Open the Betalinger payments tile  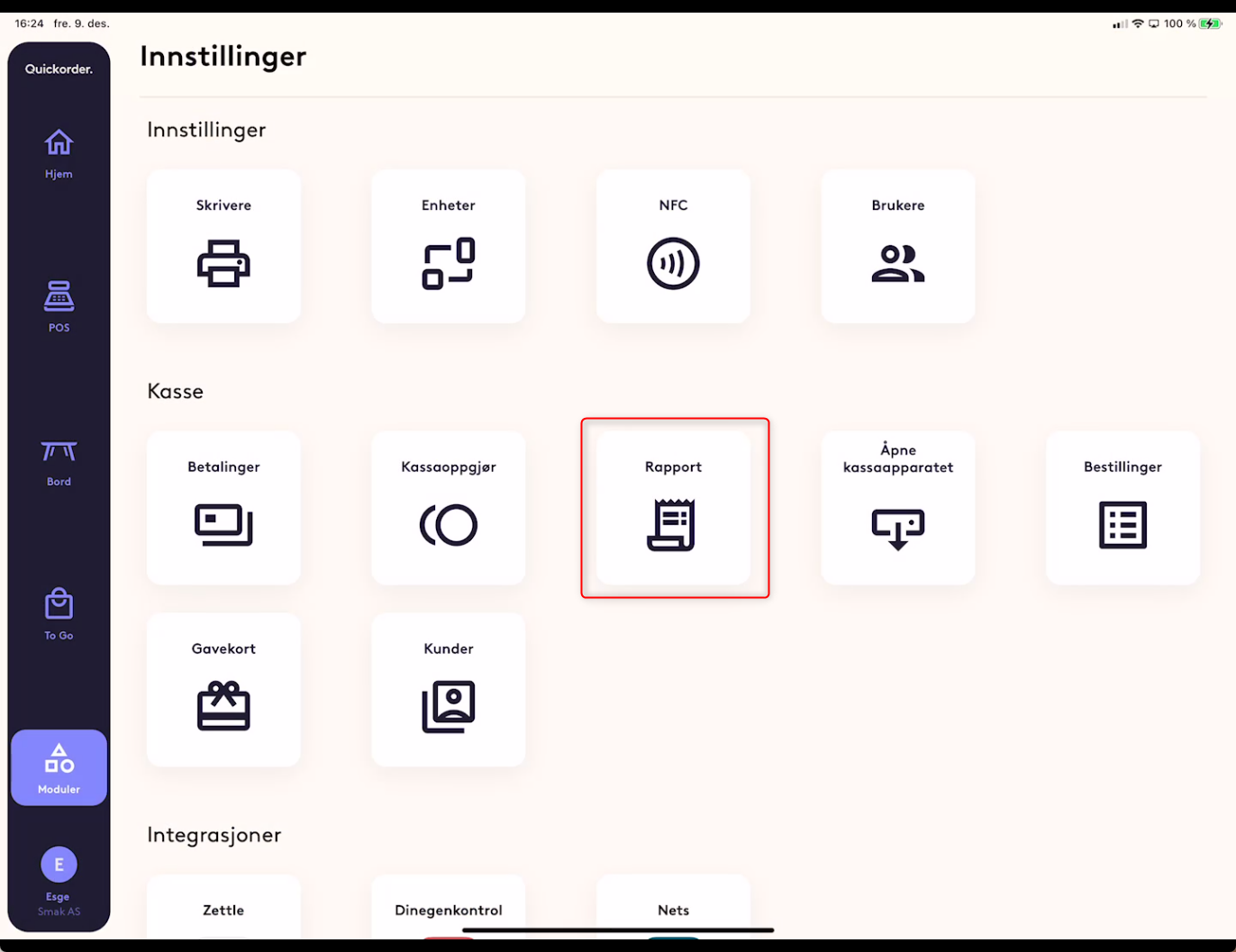coord(223,508)
